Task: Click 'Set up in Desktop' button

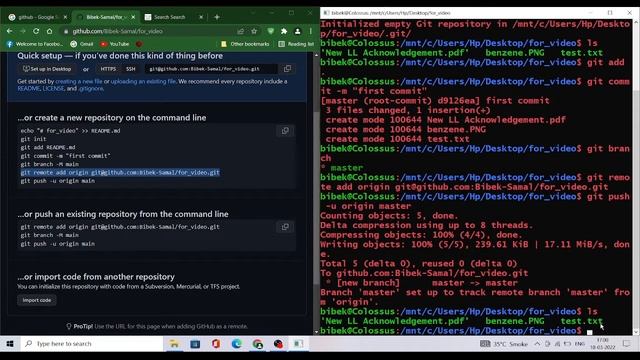Action: 47,69
